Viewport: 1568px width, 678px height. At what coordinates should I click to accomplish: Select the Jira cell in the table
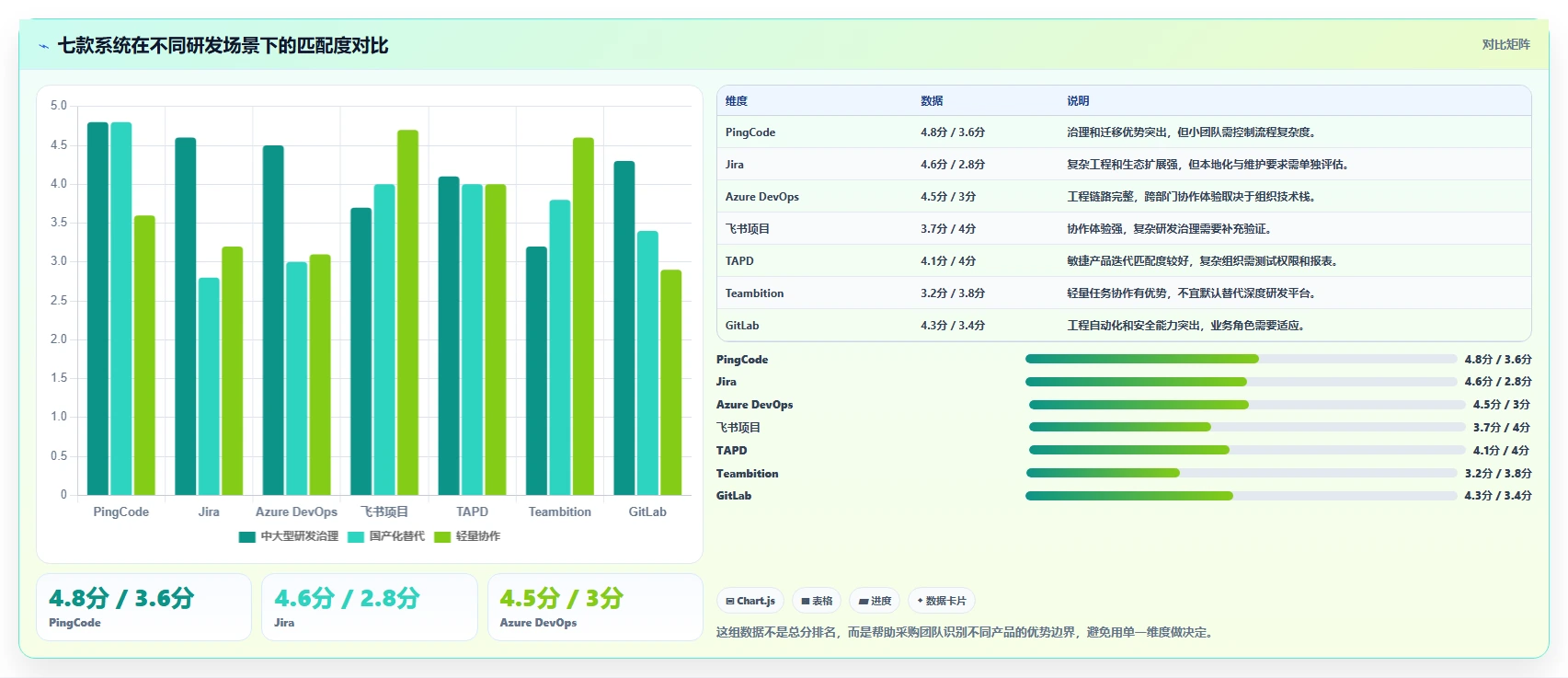[x=735, y=165]
